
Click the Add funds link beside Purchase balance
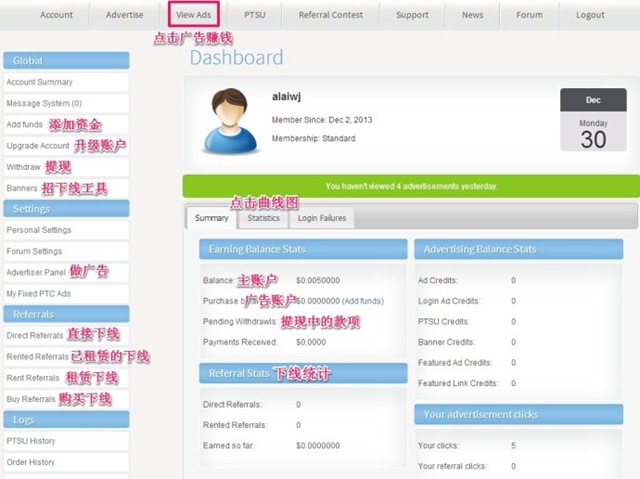[363, 300]
